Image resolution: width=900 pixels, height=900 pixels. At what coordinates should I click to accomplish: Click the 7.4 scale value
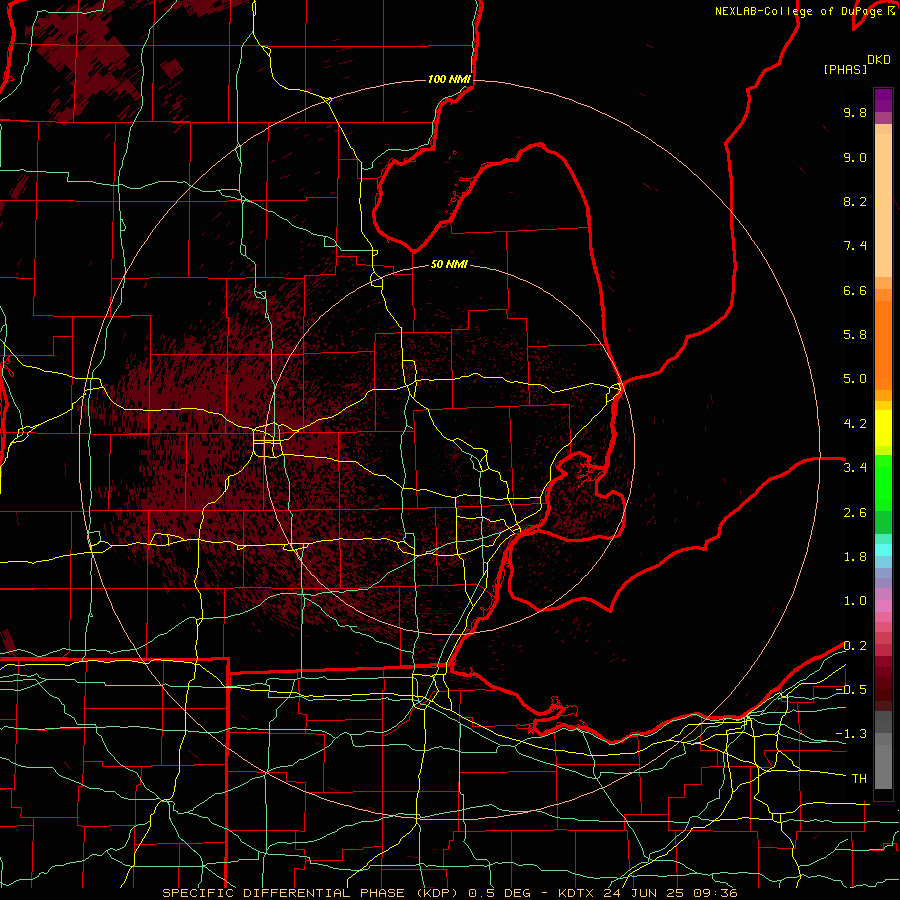pyautogui.click(x=855, y=246)
